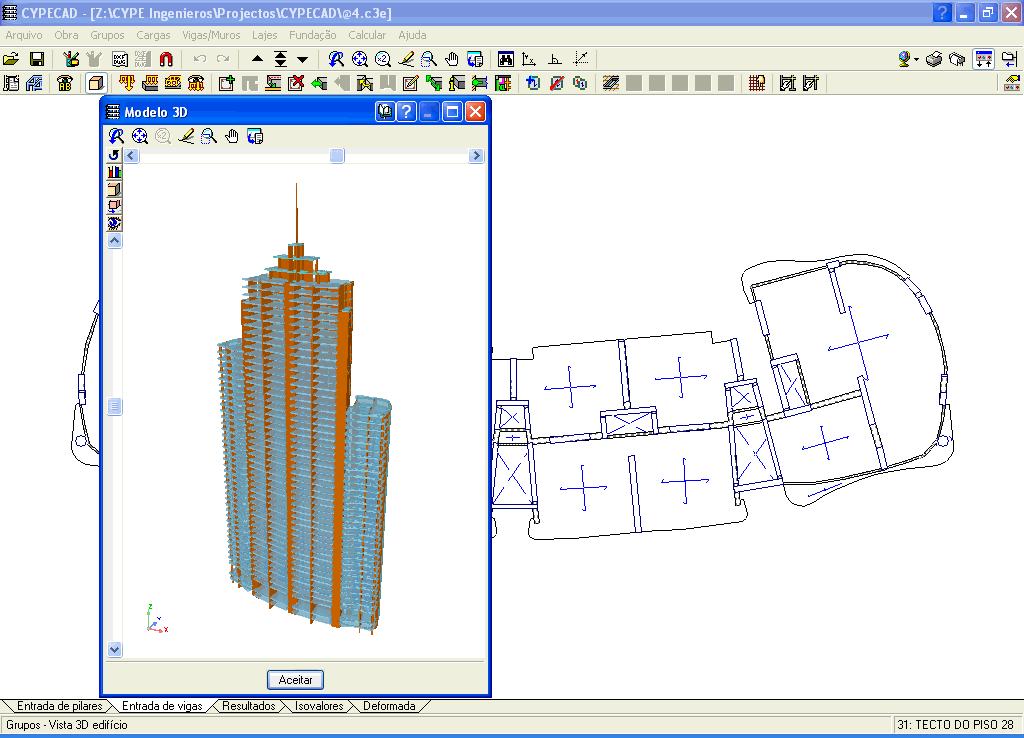This screenshot has height=738, width=1024.
Task: Open floor selector with double-arrow icon
Action: 280,59
